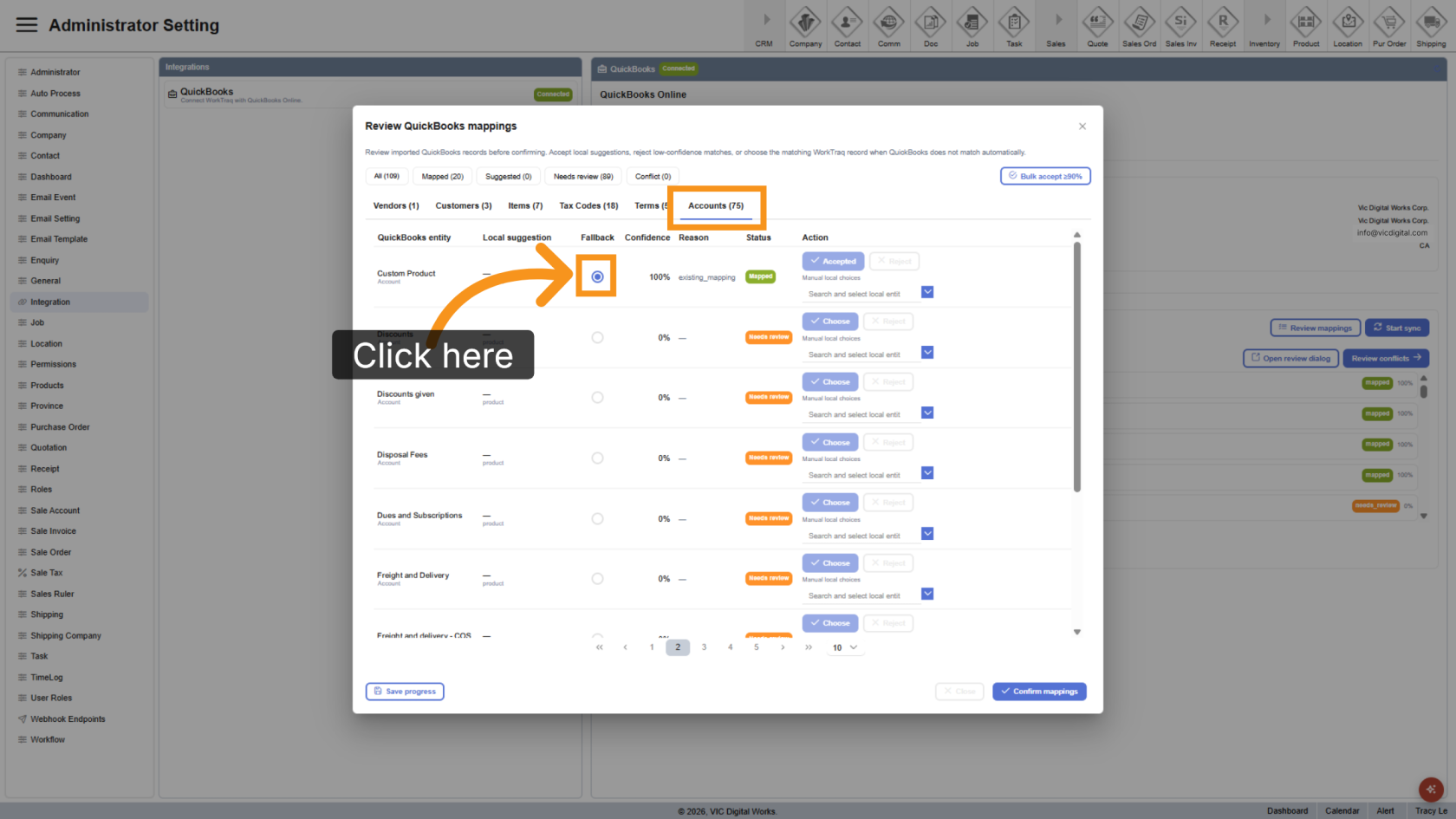
Task: Switch to the Accounts (75) tab
Action: click(x=716, y=205)
